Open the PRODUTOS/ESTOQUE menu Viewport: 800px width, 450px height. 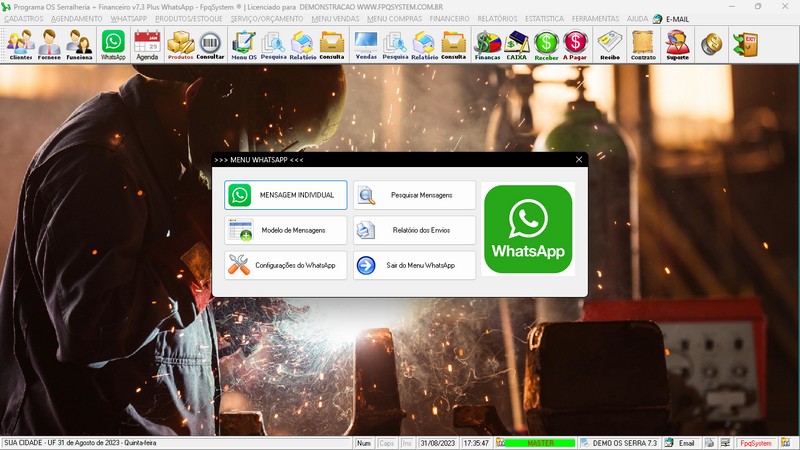(x=189, y=19)
